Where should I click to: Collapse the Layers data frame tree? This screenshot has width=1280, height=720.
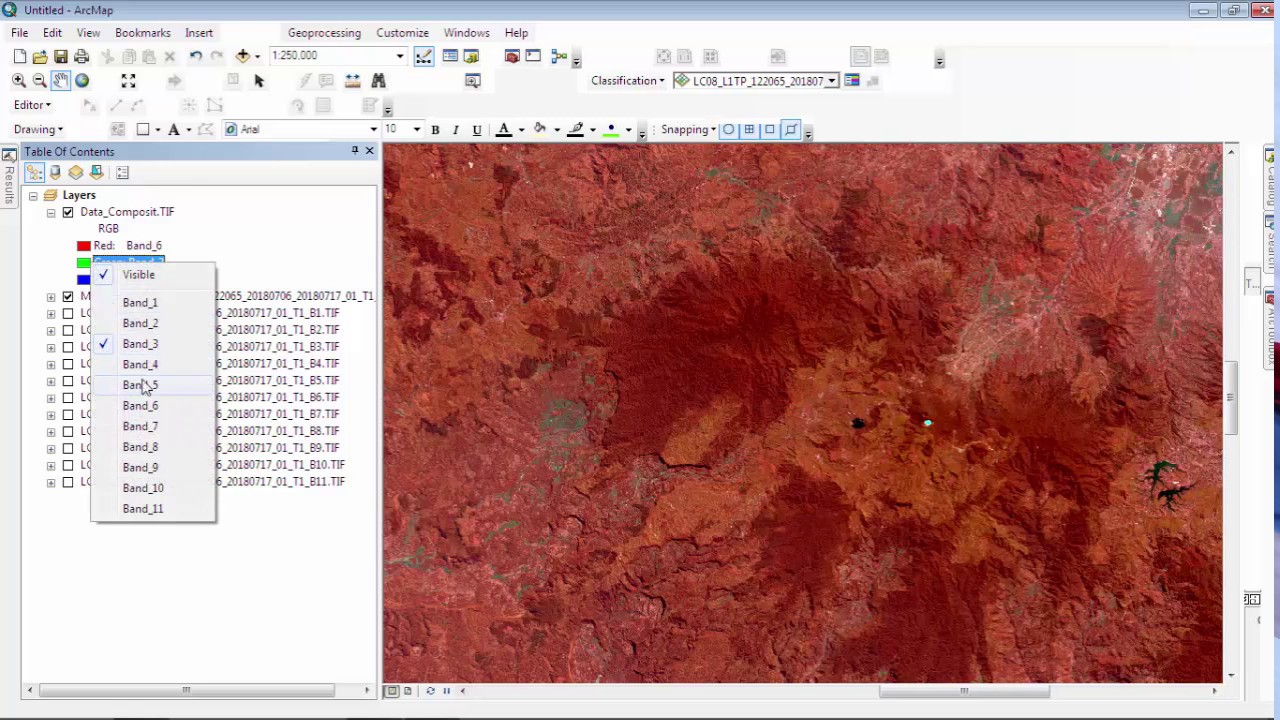(33, 196)
